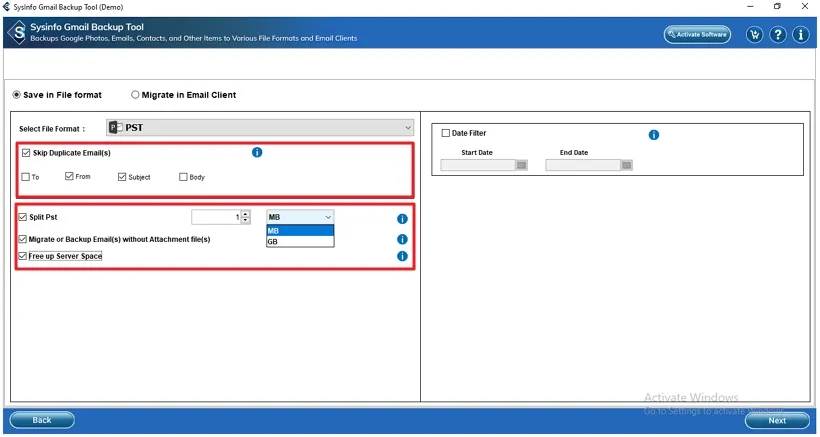Decrease the split size spinner value
Screen dimensions: 820x437
pyautogui.click(x=246, y=220)
